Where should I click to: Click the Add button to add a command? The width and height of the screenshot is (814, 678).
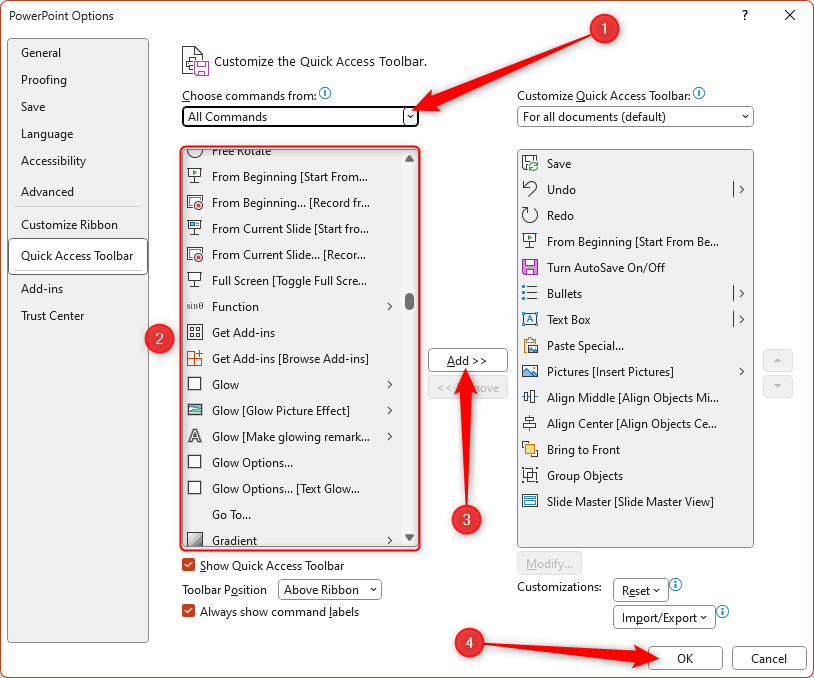[467, 360]
